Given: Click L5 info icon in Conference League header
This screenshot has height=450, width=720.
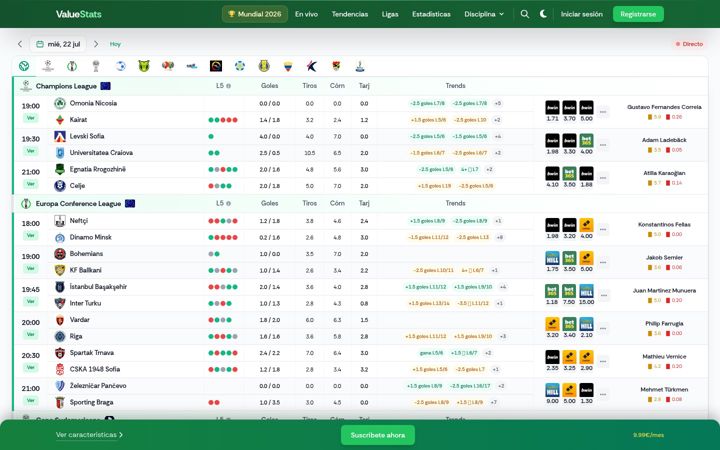Looking at the screenshot, I should pyautogui.click(x=229, y=203).
